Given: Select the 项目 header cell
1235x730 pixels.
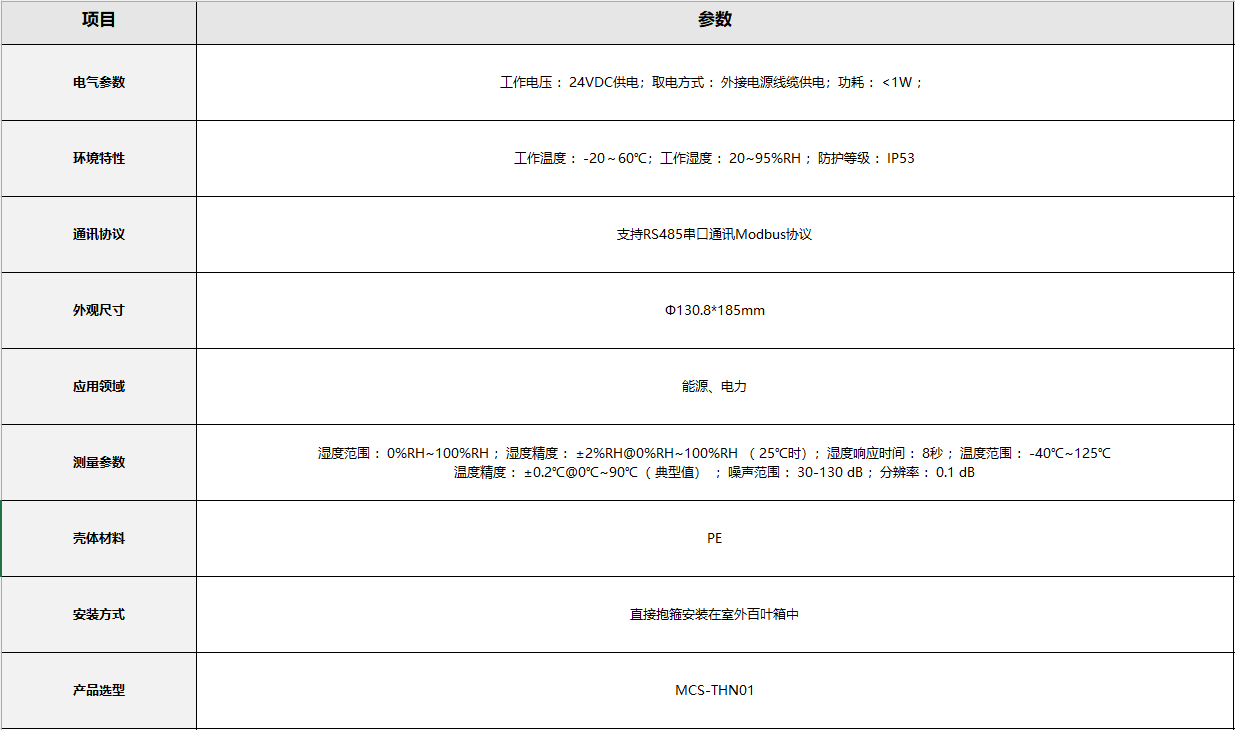Looking at the screenshot, I should coord(97,20).
